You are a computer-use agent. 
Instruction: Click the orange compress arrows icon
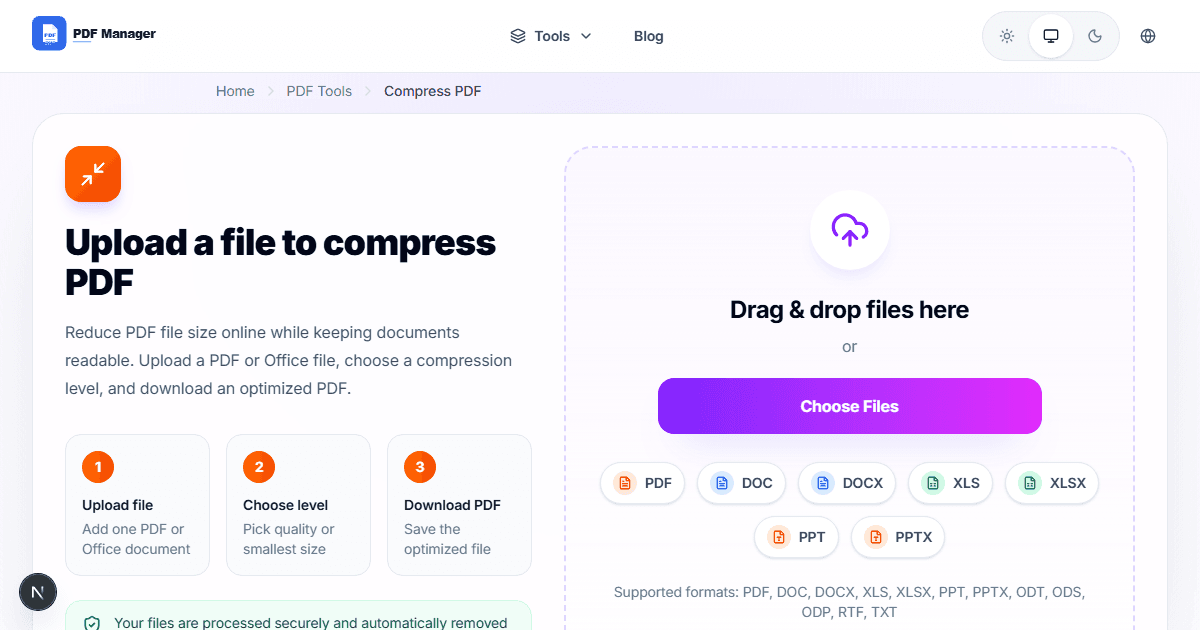[93, 174]
